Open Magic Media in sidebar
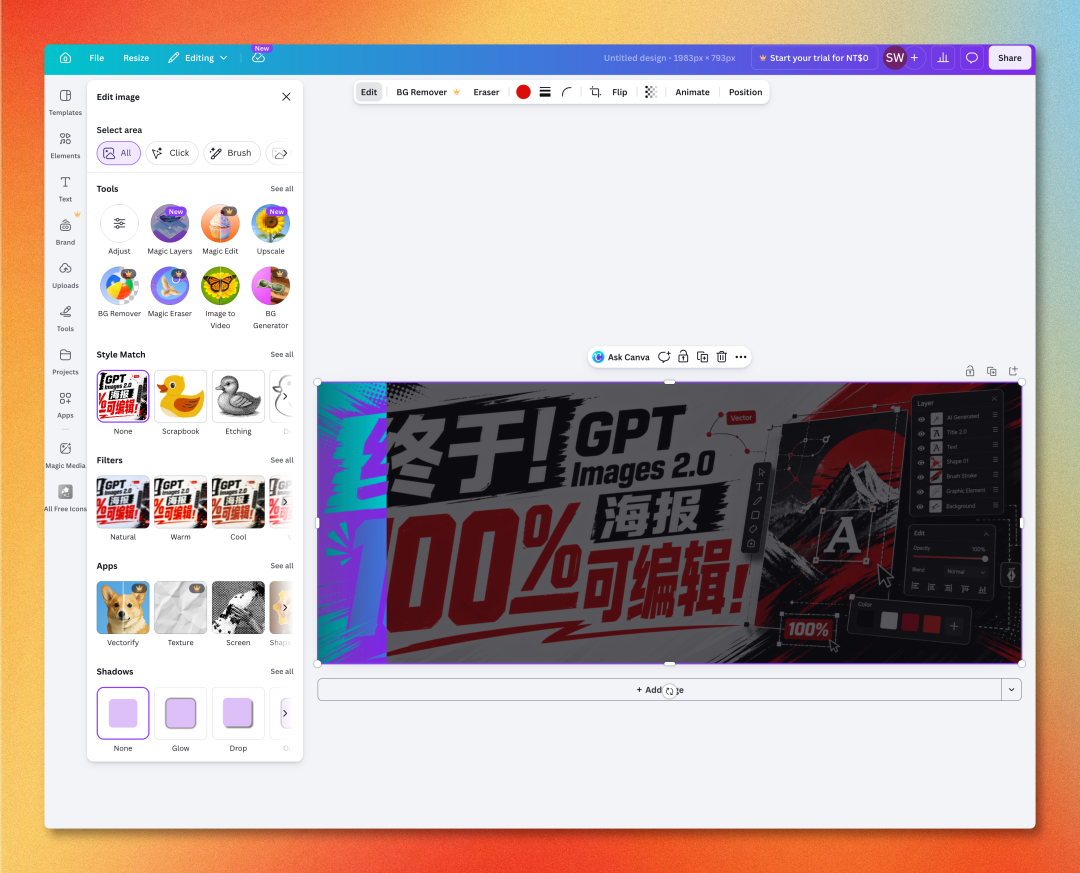 point(65,455)
